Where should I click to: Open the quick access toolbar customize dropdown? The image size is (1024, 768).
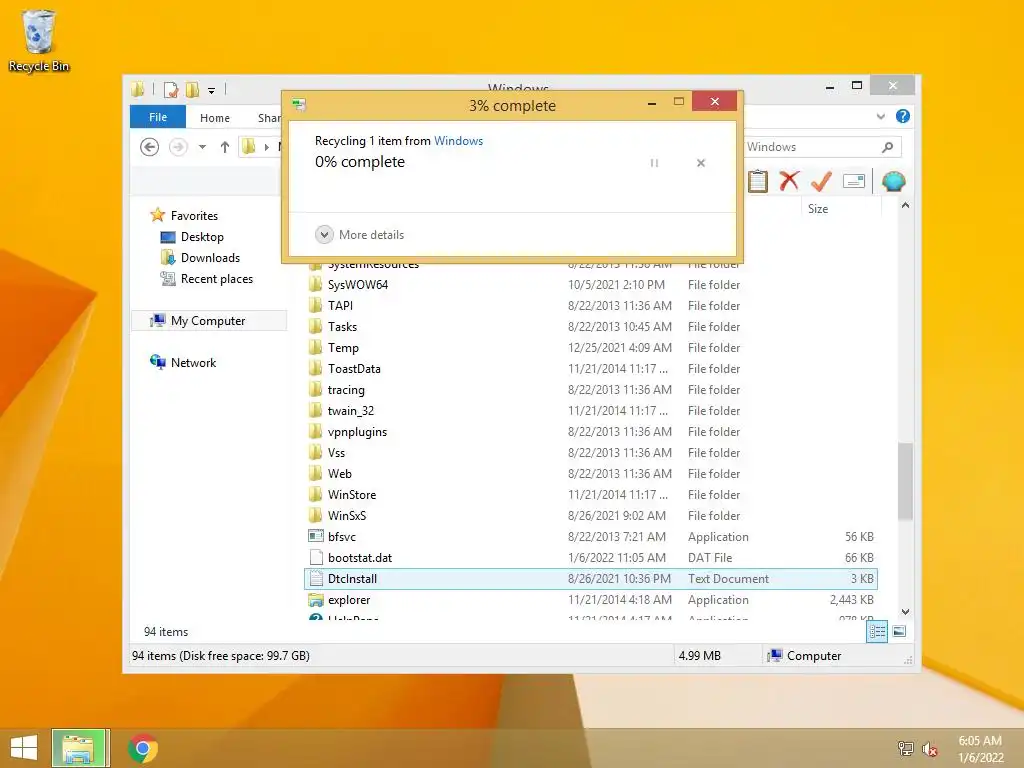tap(212, 91)
